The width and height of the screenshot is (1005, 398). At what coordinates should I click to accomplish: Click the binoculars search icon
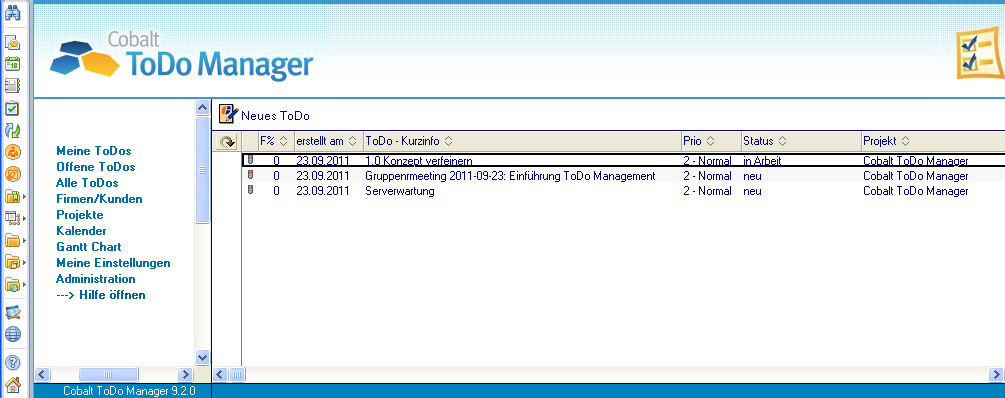click(13, 13)
